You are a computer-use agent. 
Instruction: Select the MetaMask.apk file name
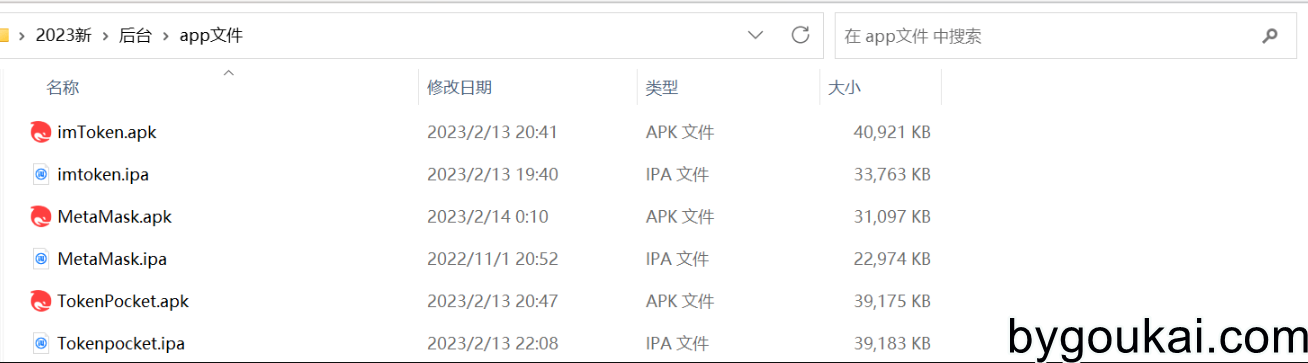(x=115, y=217)
